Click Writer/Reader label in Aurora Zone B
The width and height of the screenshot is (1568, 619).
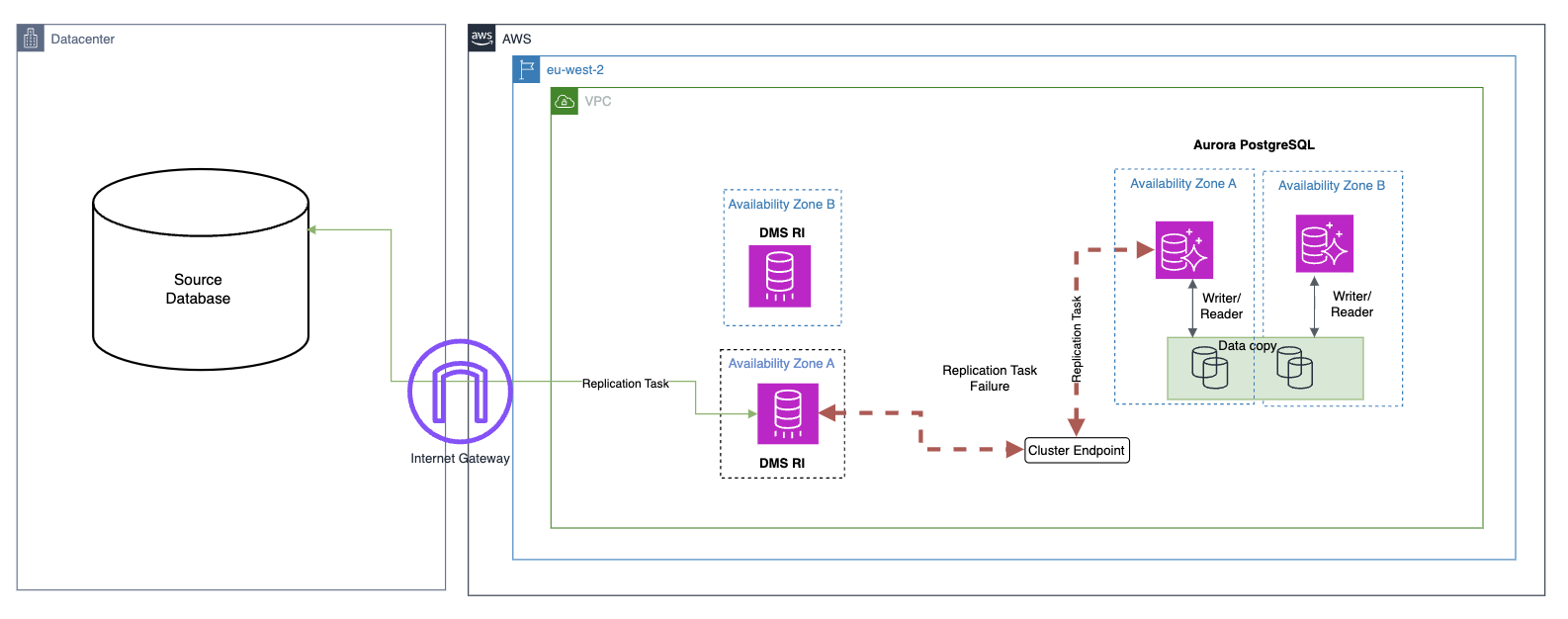point(1352,304)
